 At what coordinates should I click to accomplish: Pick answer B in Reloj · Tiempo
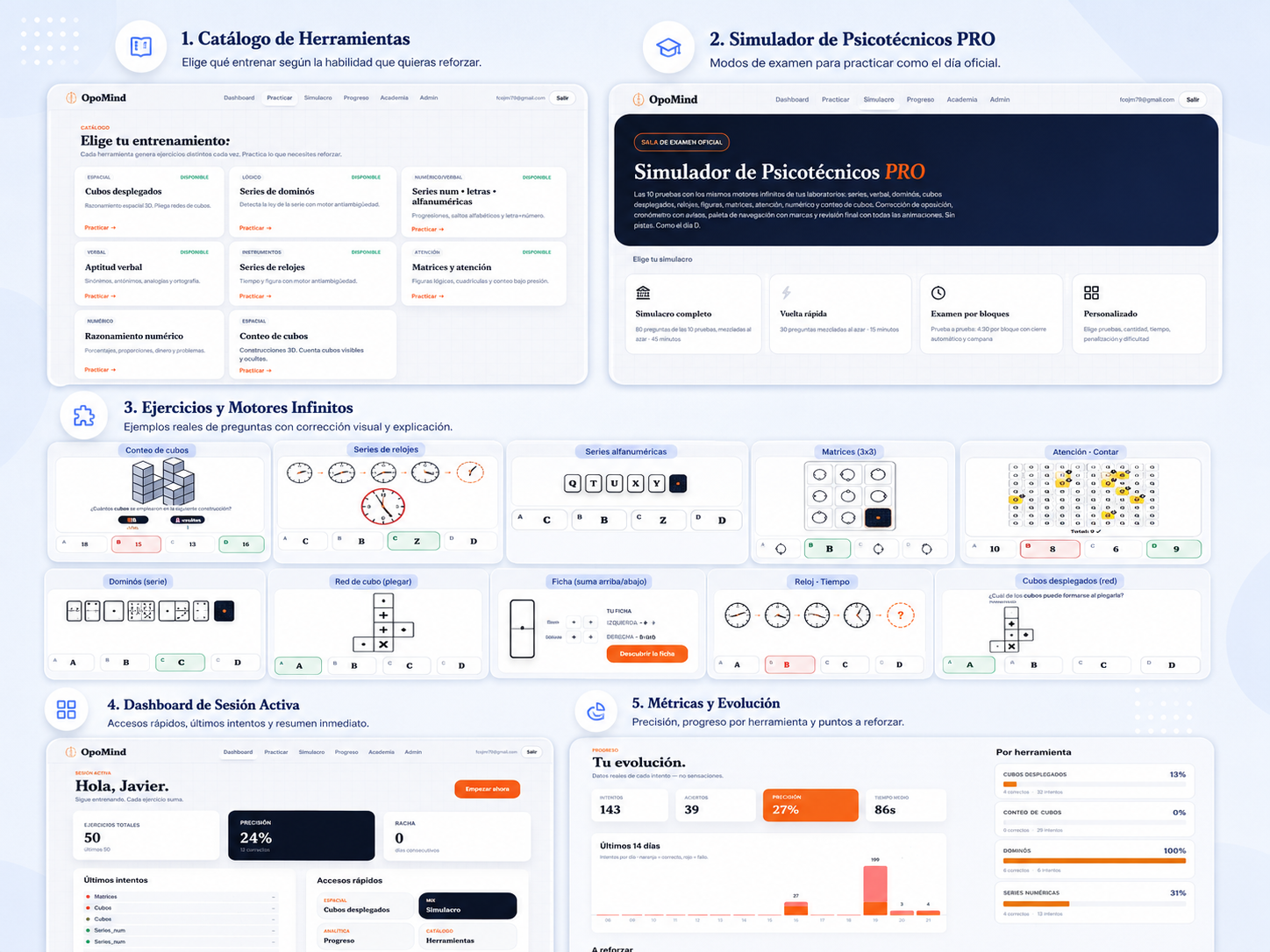(789, 664)
